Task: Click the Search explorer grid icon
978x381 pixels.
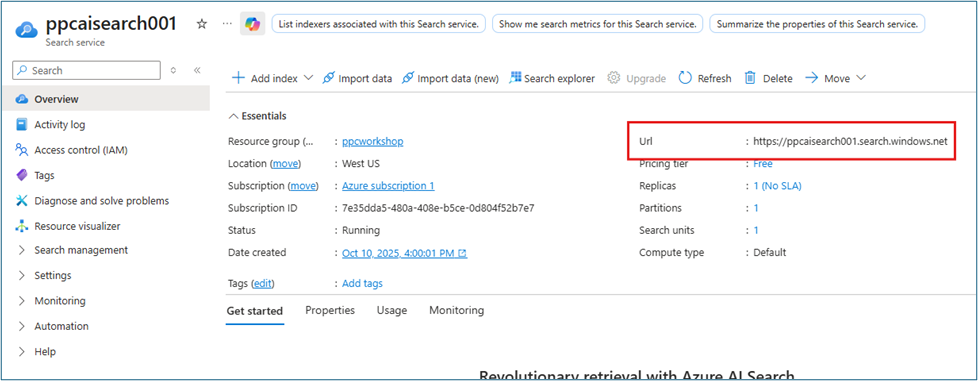Action: 515,78
